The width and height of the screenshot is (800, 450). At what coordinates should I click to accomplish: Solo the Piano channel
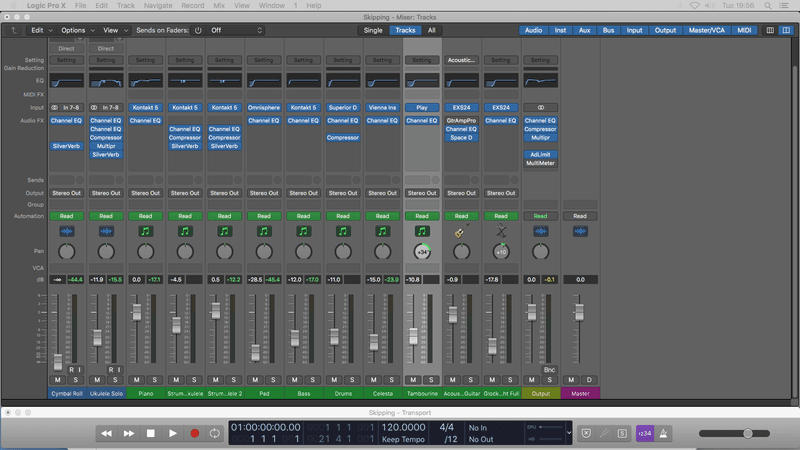[x=155, y=380]
